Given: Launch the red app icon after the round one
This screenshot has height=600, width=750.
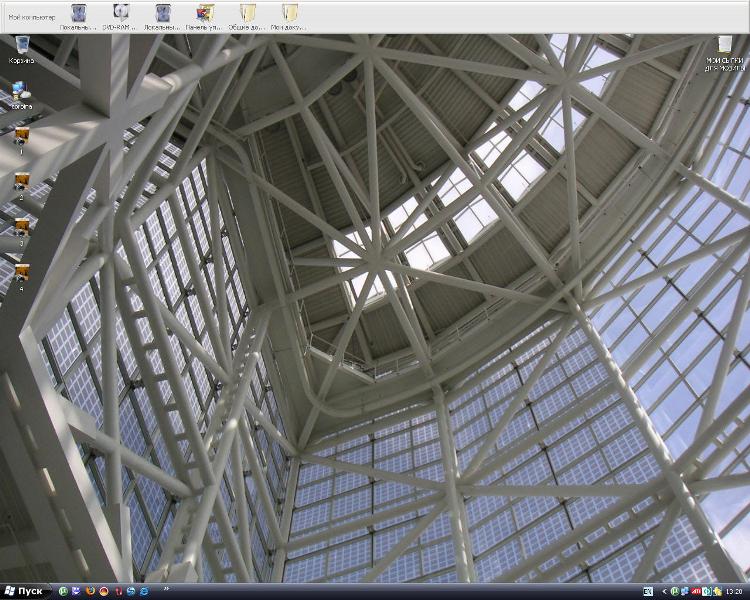Looking at the screenshot, I should click(x=119, y=591).
